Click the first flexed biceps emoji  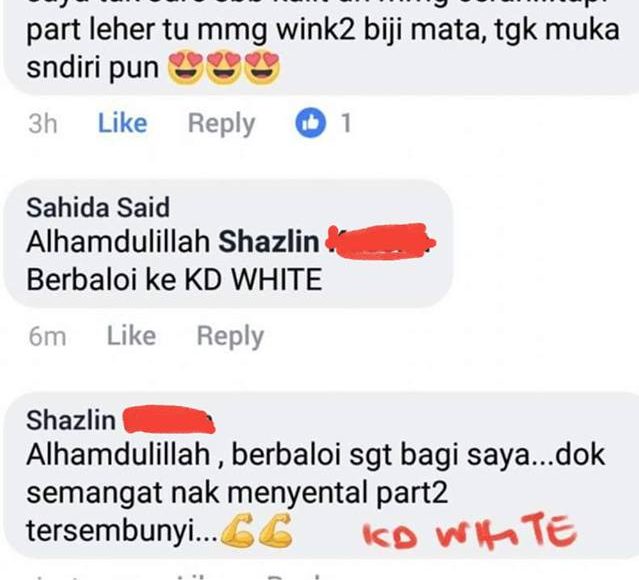coord(238,530)
